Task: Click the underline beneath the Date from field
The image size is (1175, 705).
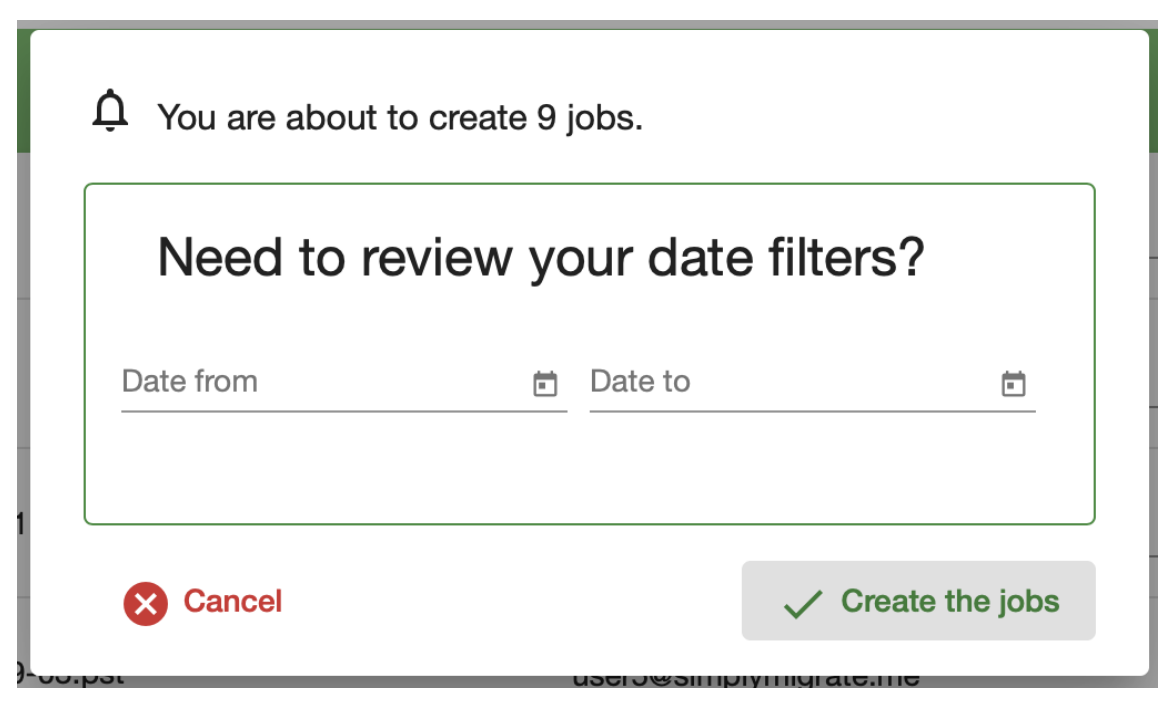Action: [x=344, y=411]
